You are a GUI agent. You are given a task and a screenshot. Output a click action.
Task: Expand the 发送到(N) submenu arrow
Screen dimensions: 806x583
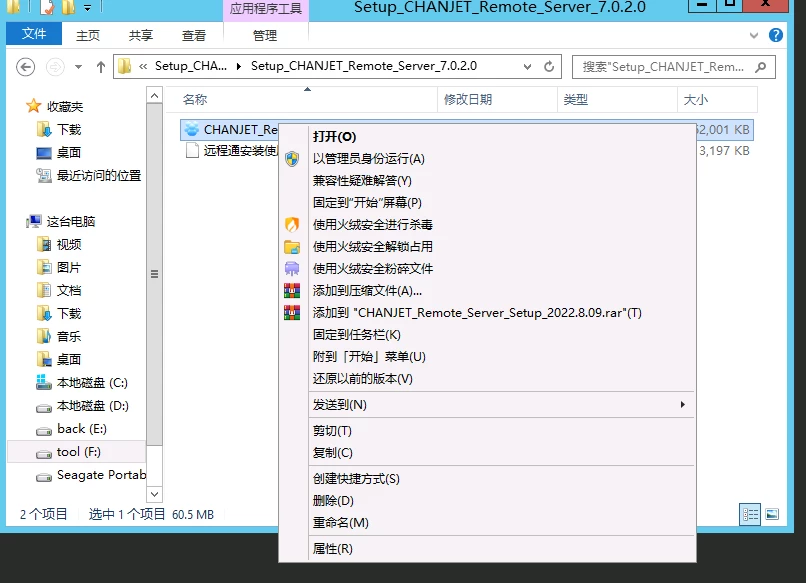click(x=683, y=405)
